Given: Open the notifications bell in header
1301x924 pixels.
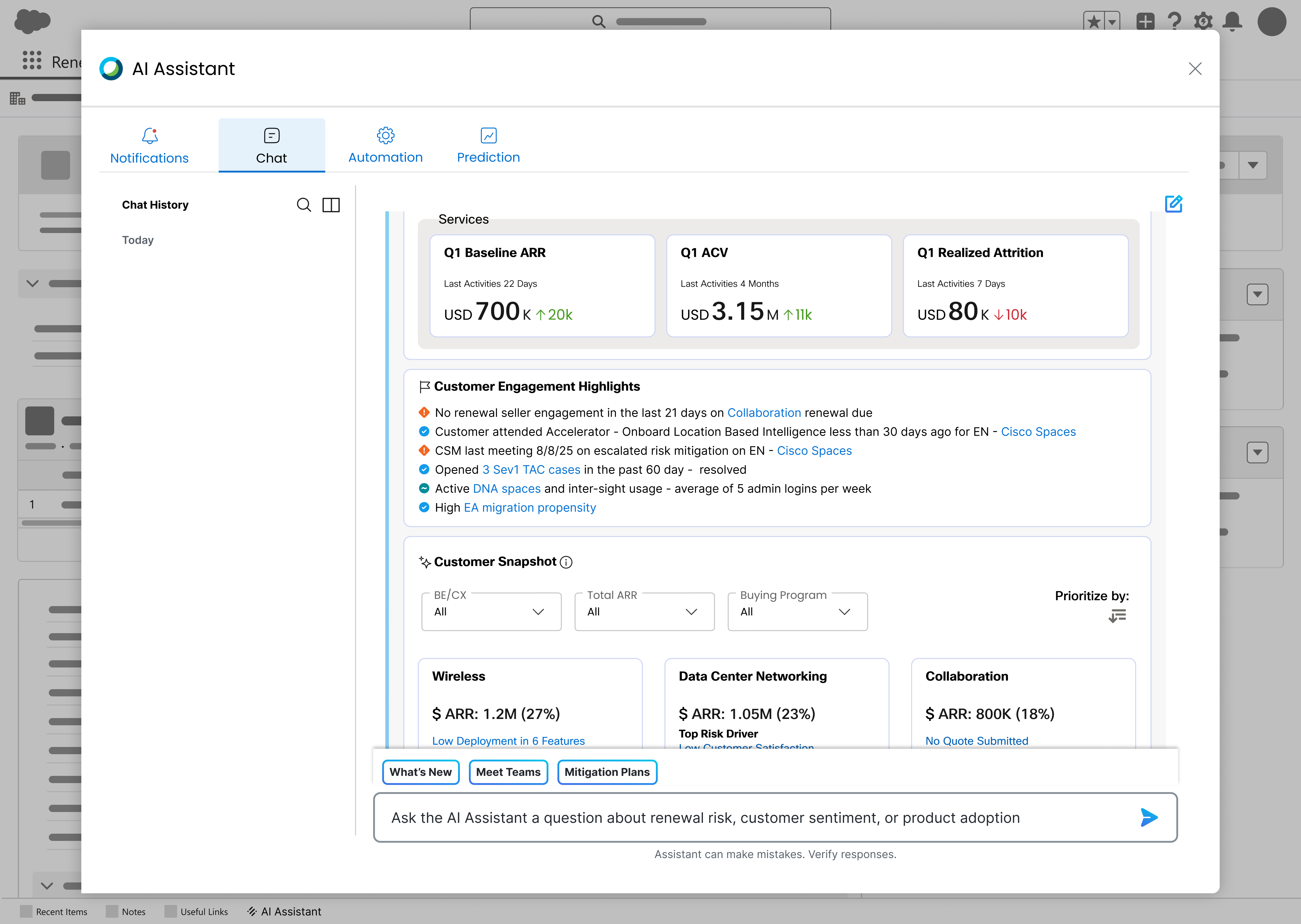Looking at the screenshot, I should click(1232, 22).
